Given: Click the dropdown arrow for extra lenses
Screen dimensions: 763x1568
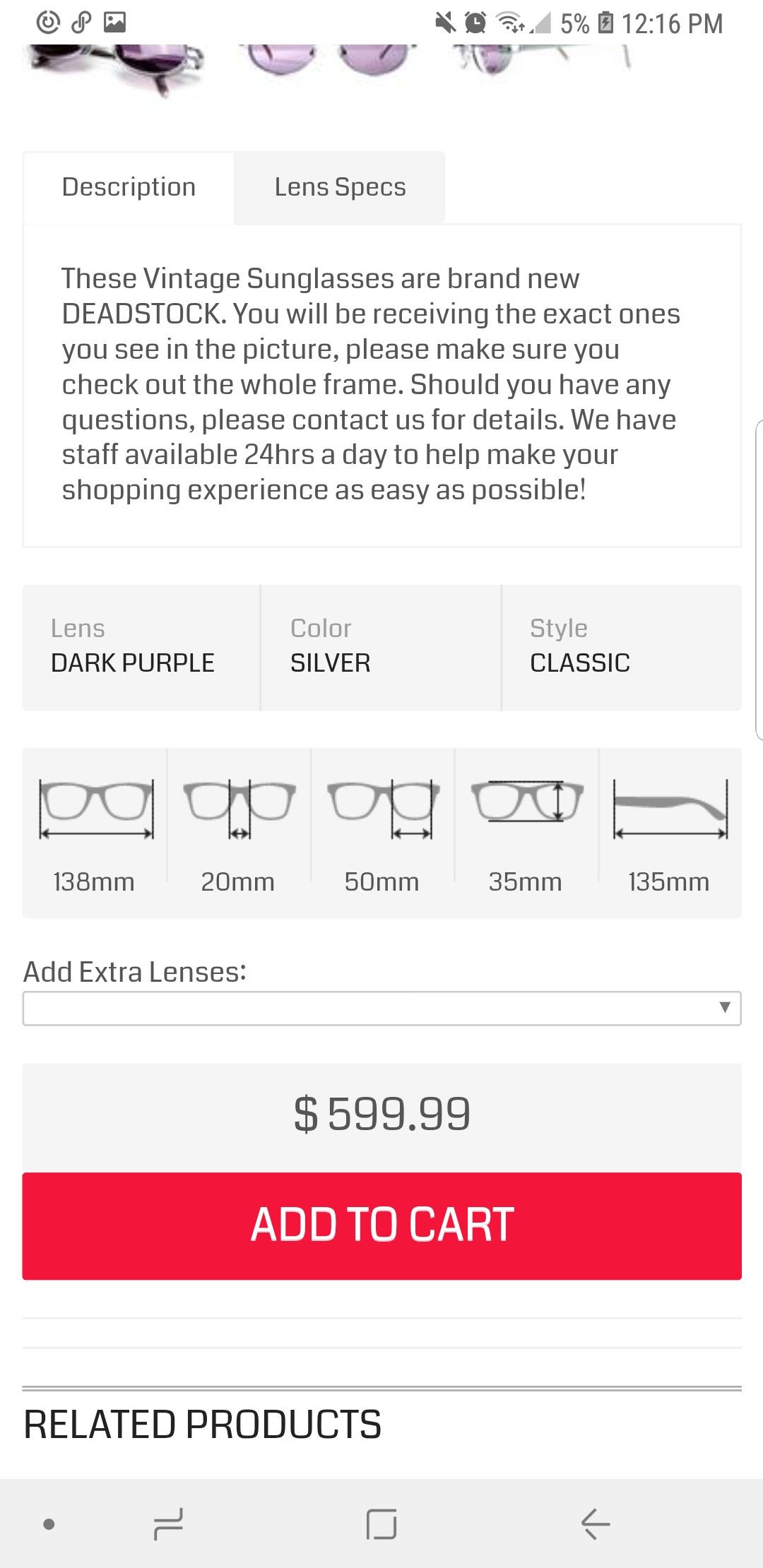Looking at the screenshot, I should [724, 1007].
